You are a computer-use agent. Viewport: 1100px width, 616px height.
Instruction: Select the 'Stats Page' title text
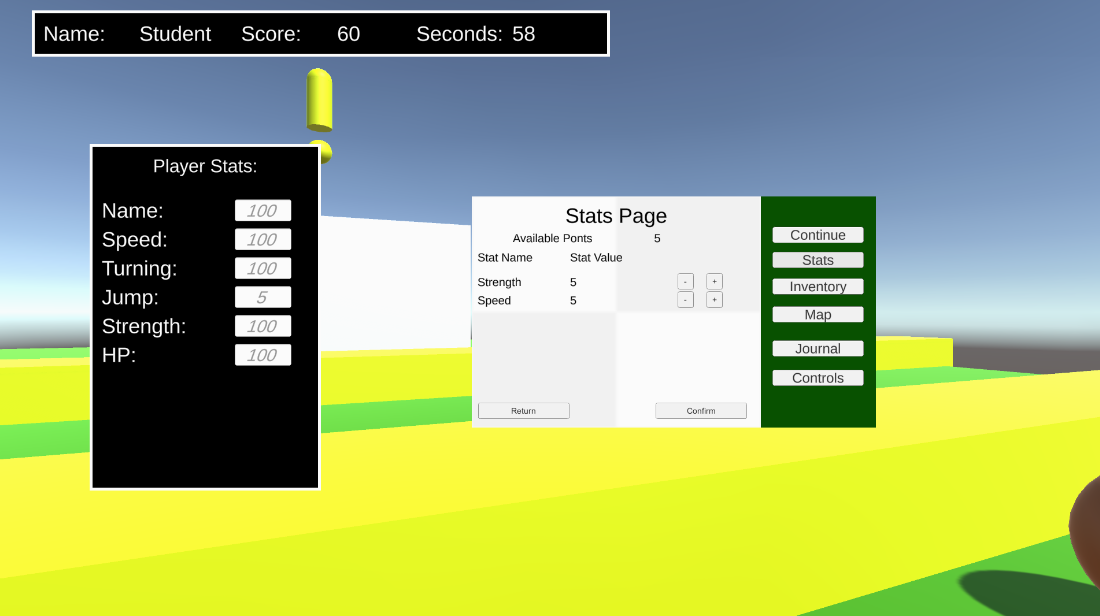pyautogui.click(x=616, y=216)
